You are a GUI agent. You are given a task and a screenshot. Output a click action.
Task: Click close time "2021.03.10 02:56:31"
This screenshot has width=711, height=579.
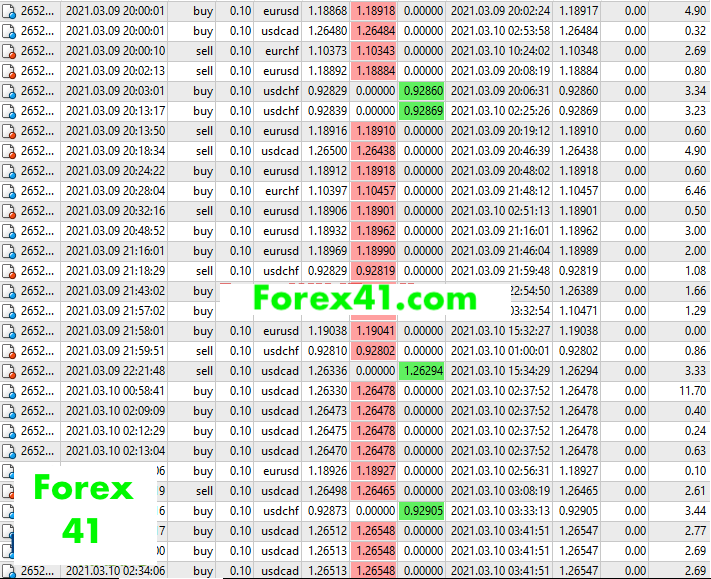click(x=500, y=471)
